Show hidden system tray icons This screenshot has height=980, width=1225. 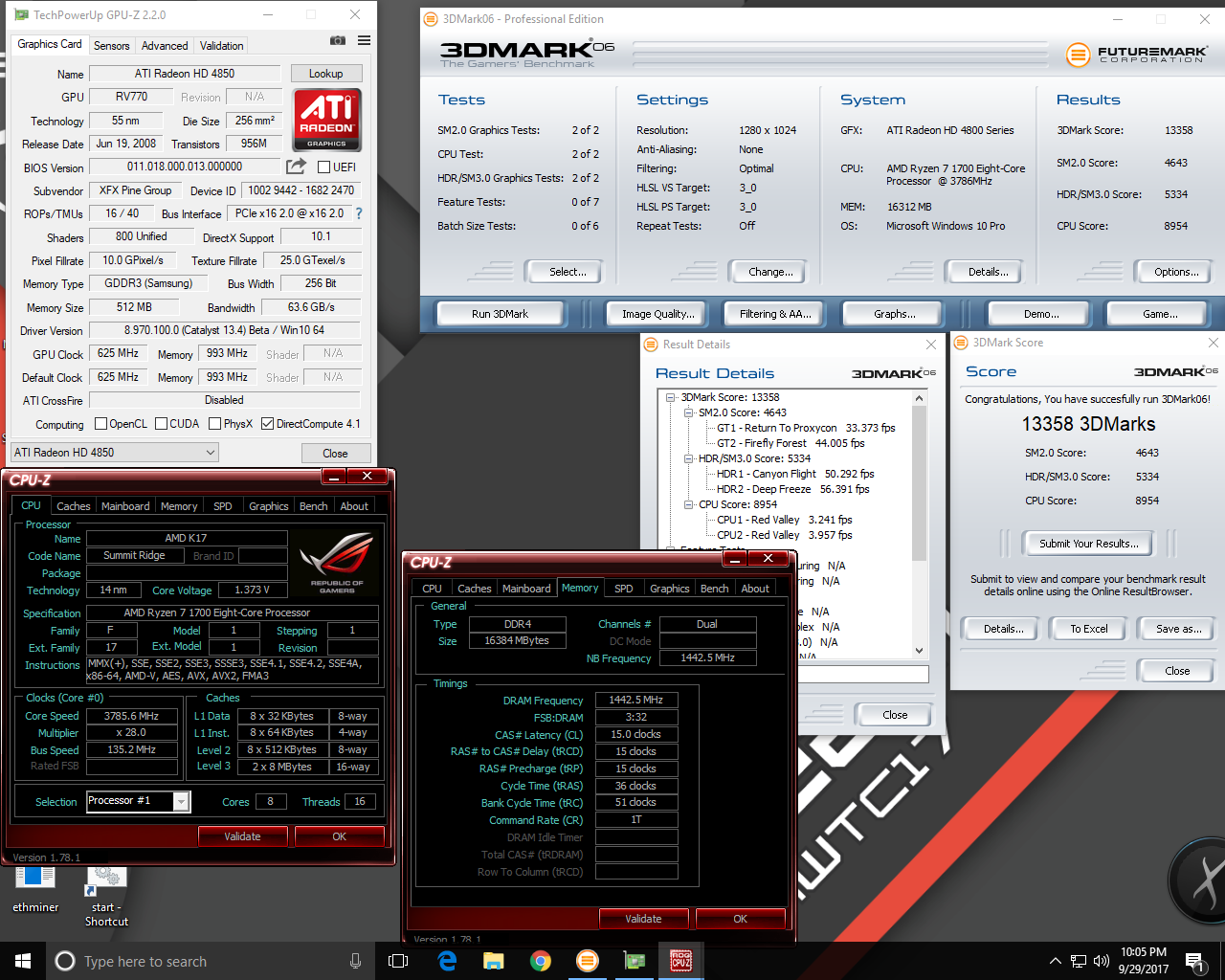(1055, 961)
